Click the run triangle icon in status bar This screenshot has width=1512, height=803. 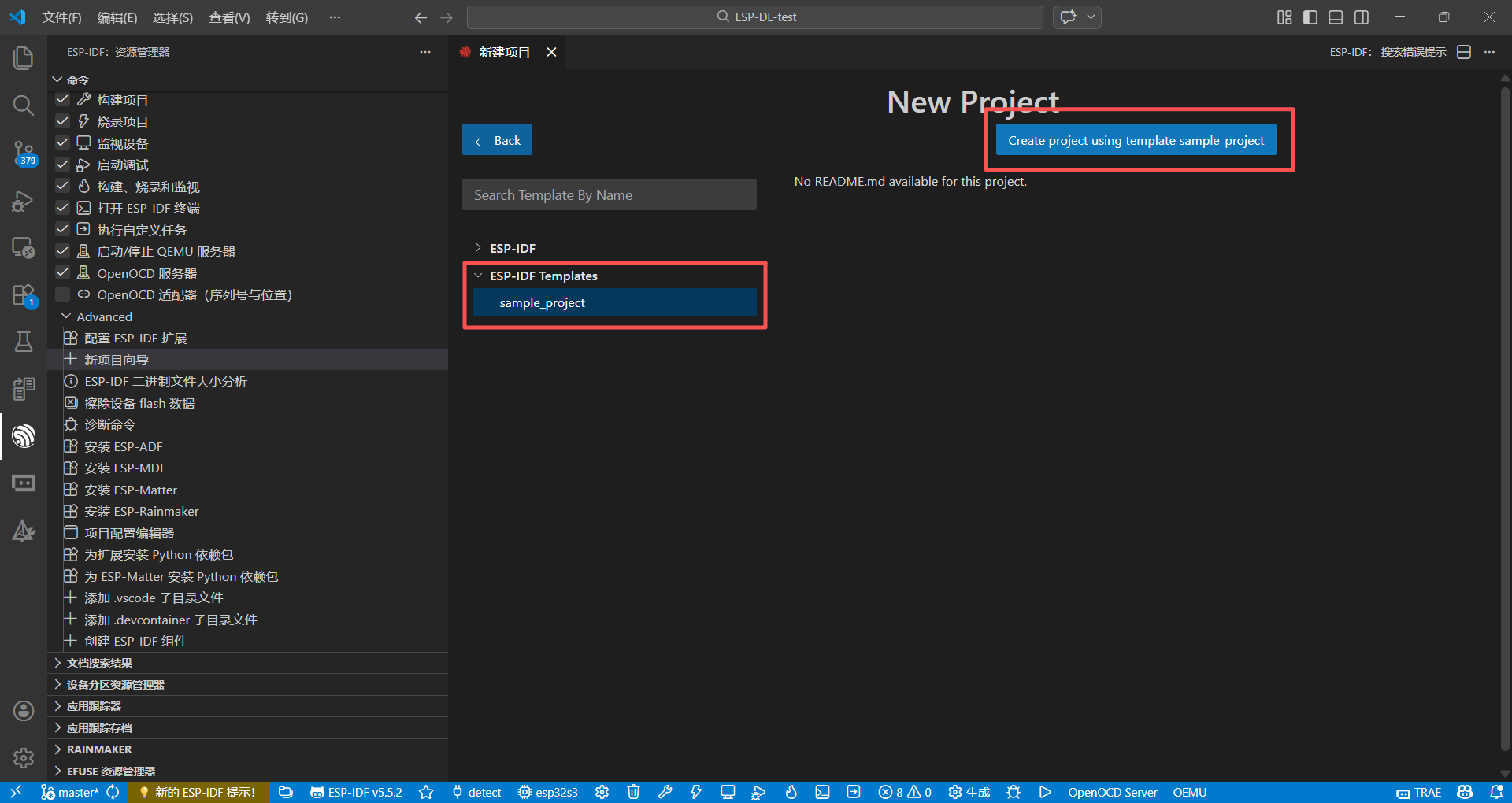pos(1045,792)
